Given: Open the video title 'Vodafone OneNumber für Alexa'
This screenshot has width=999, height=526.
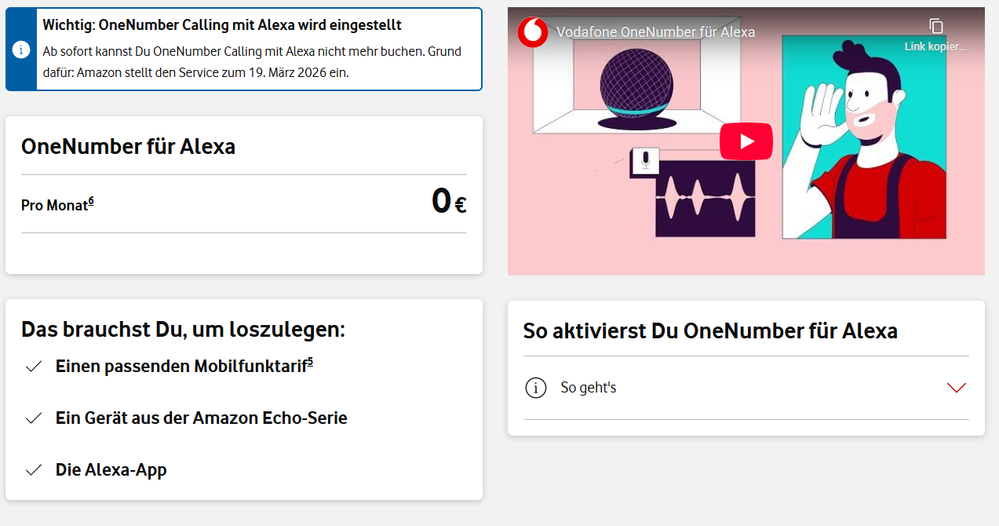Looking at the screenshot, I should point(656,32).
